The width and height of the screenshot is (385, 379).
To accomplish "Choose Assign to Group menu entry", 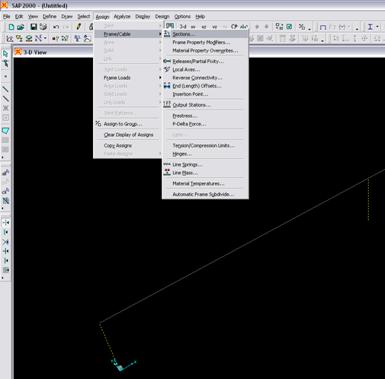I will [x=128, y=124].
